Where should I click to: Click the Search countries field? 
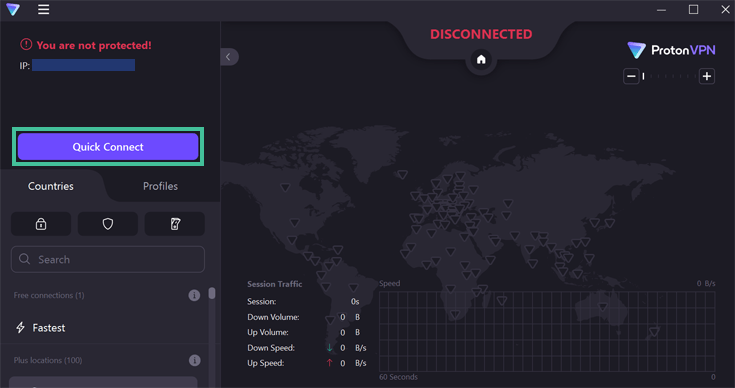tap(108, 259)
